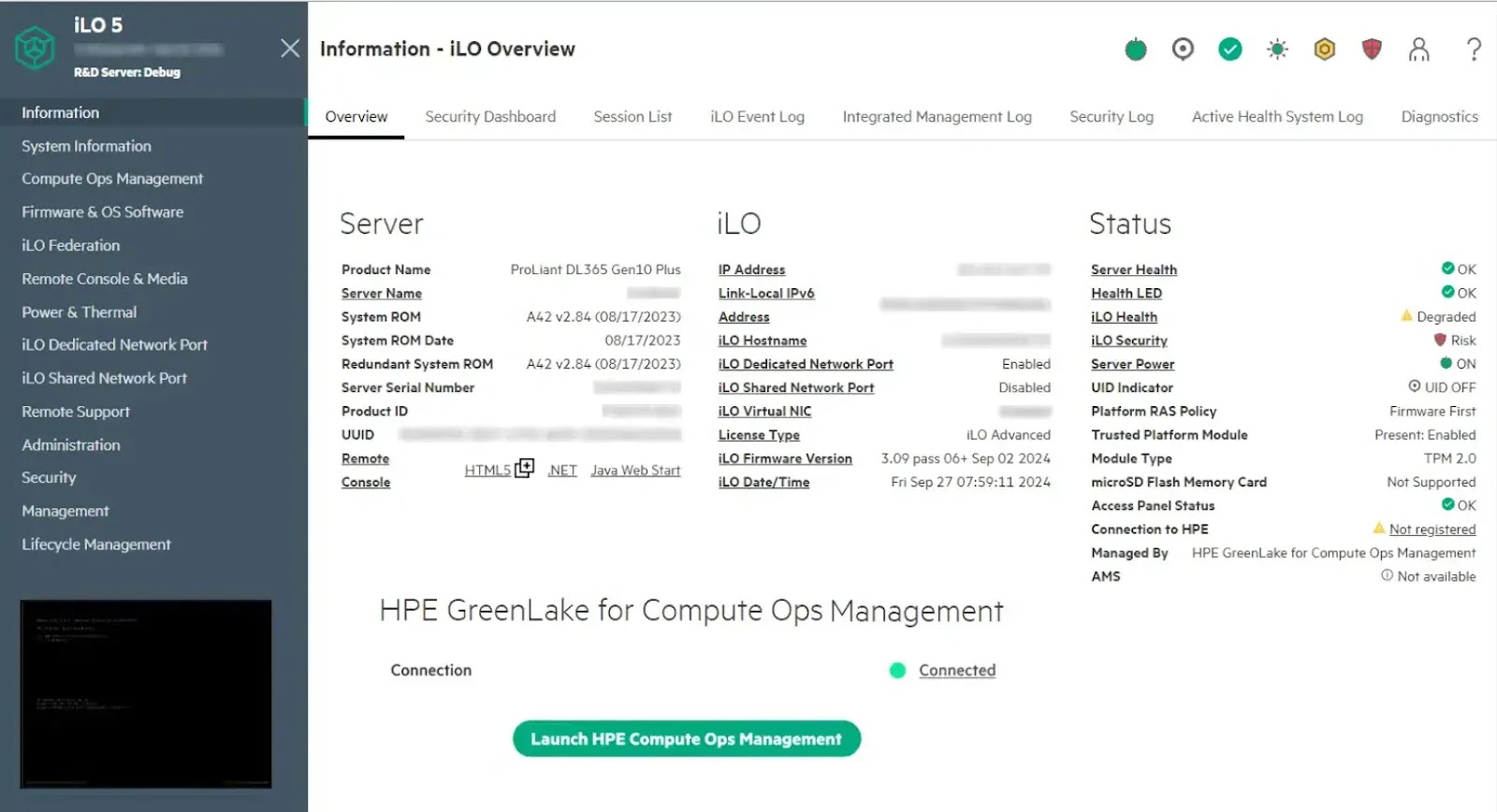Open iLO Federation sidebar item

pos(71,245)
